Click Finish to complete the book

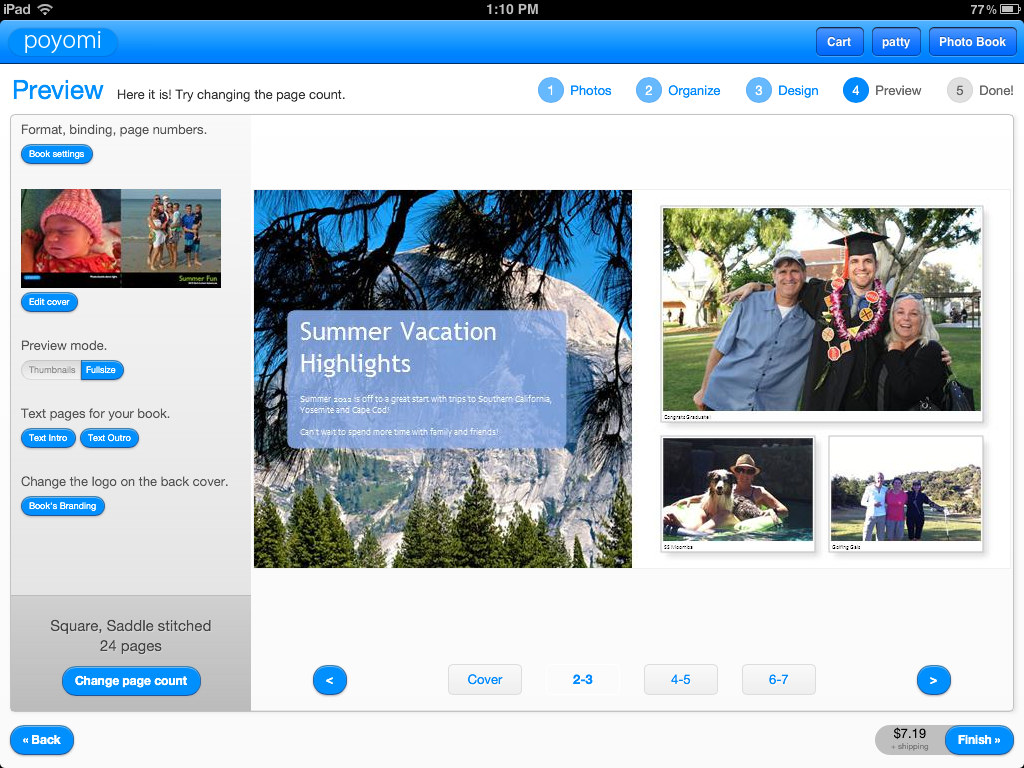click(x=978, y=740)
